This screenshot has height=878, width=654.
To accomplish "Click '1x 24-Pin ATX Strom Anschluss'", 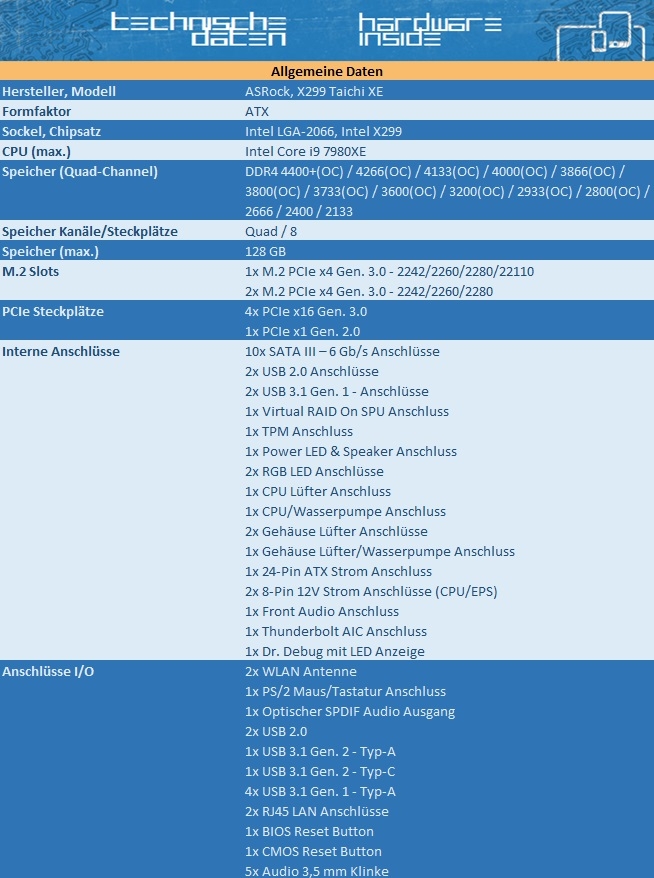I will pos(338,572).
